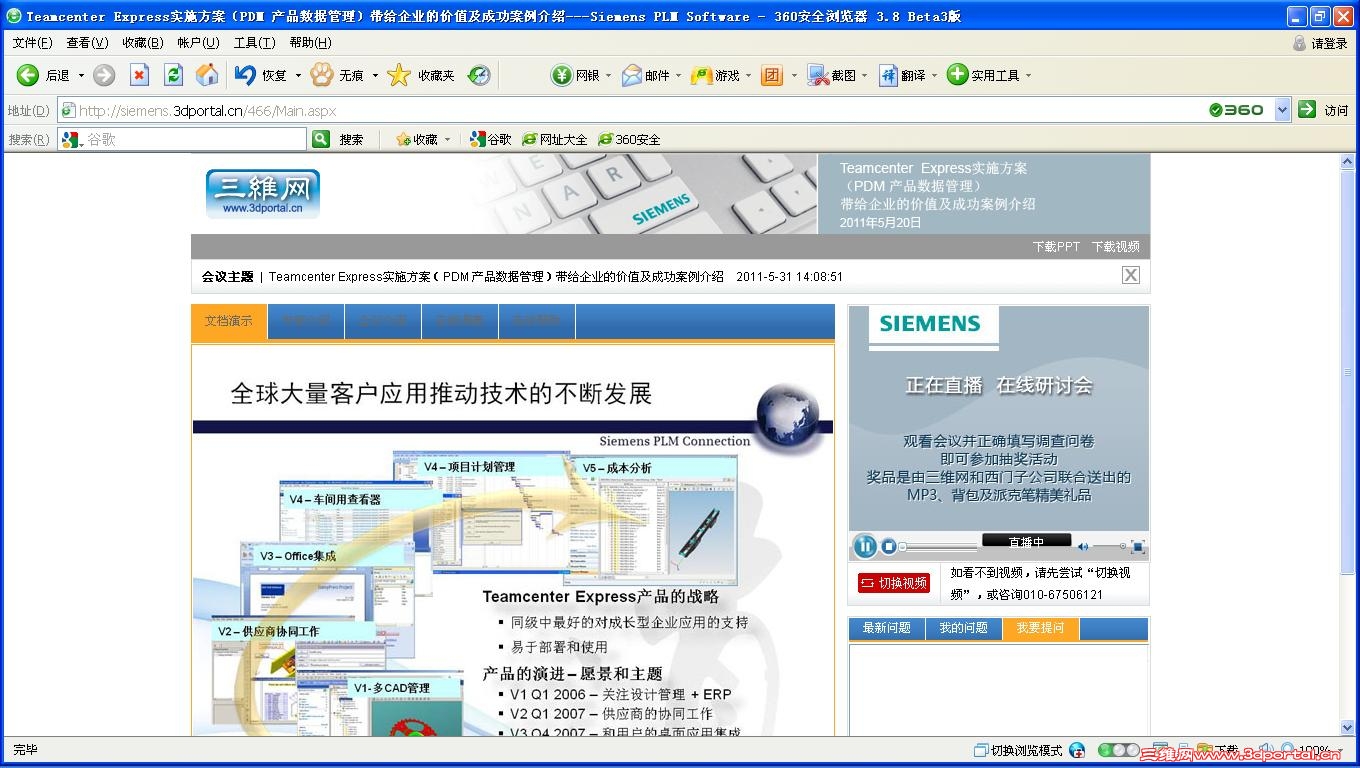This screenshot has width=1360, height=768.
Task: Go back with the 后退 arrow icon
Action: (x=28, y=75)
